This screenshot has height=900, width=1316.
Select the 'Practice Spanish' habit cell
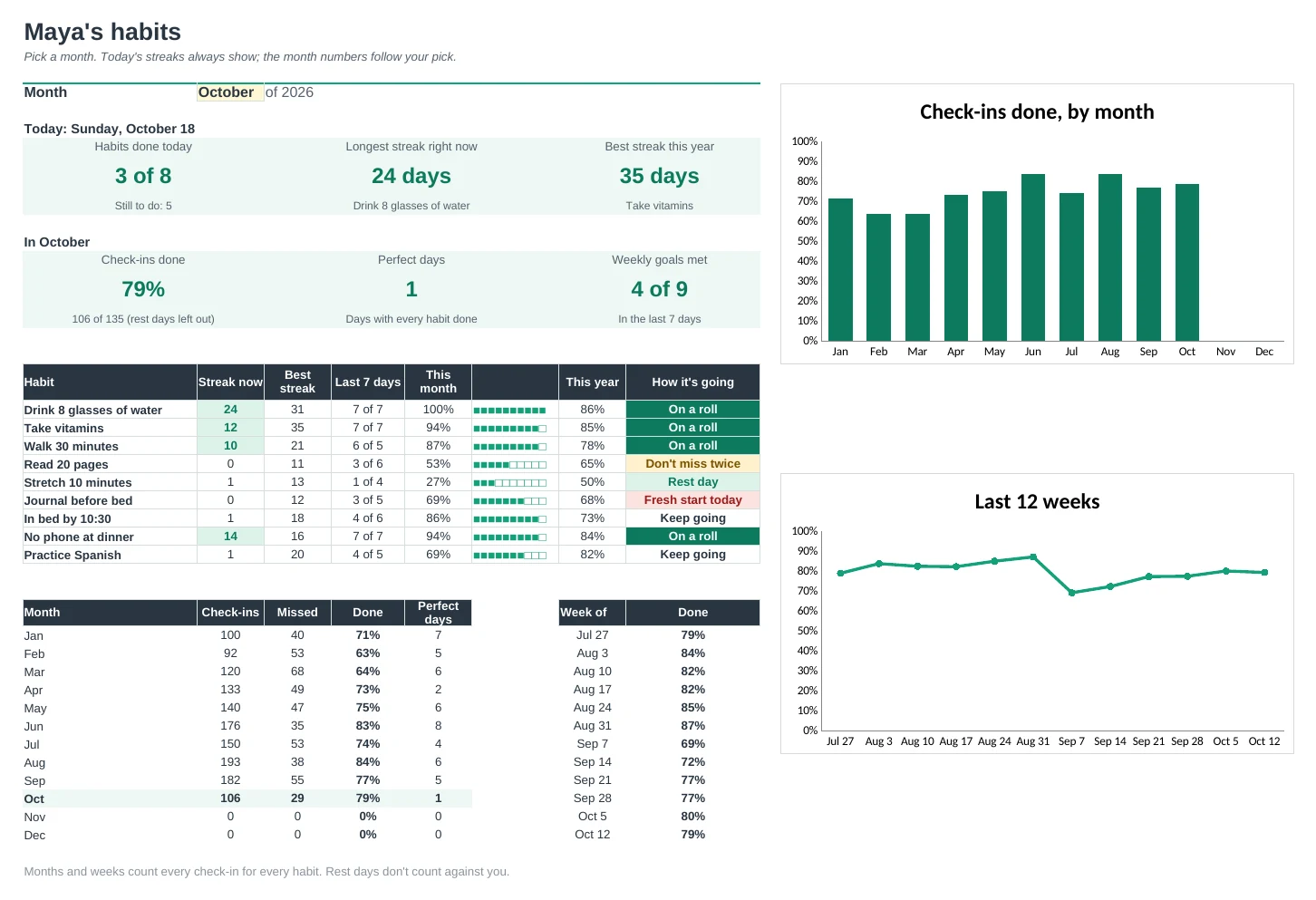110,555
